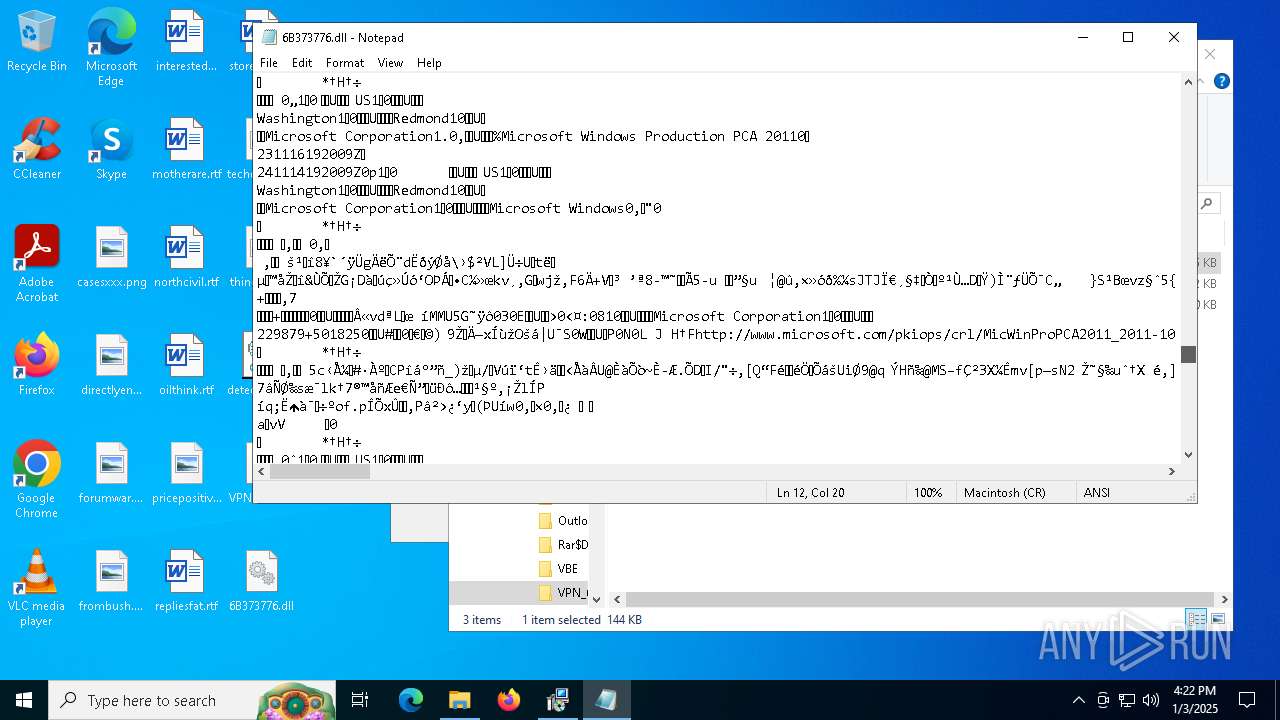Select 6B373776.dll file on desktop
This screenshot has width=1280, height=720.
[x=261, y=582]
